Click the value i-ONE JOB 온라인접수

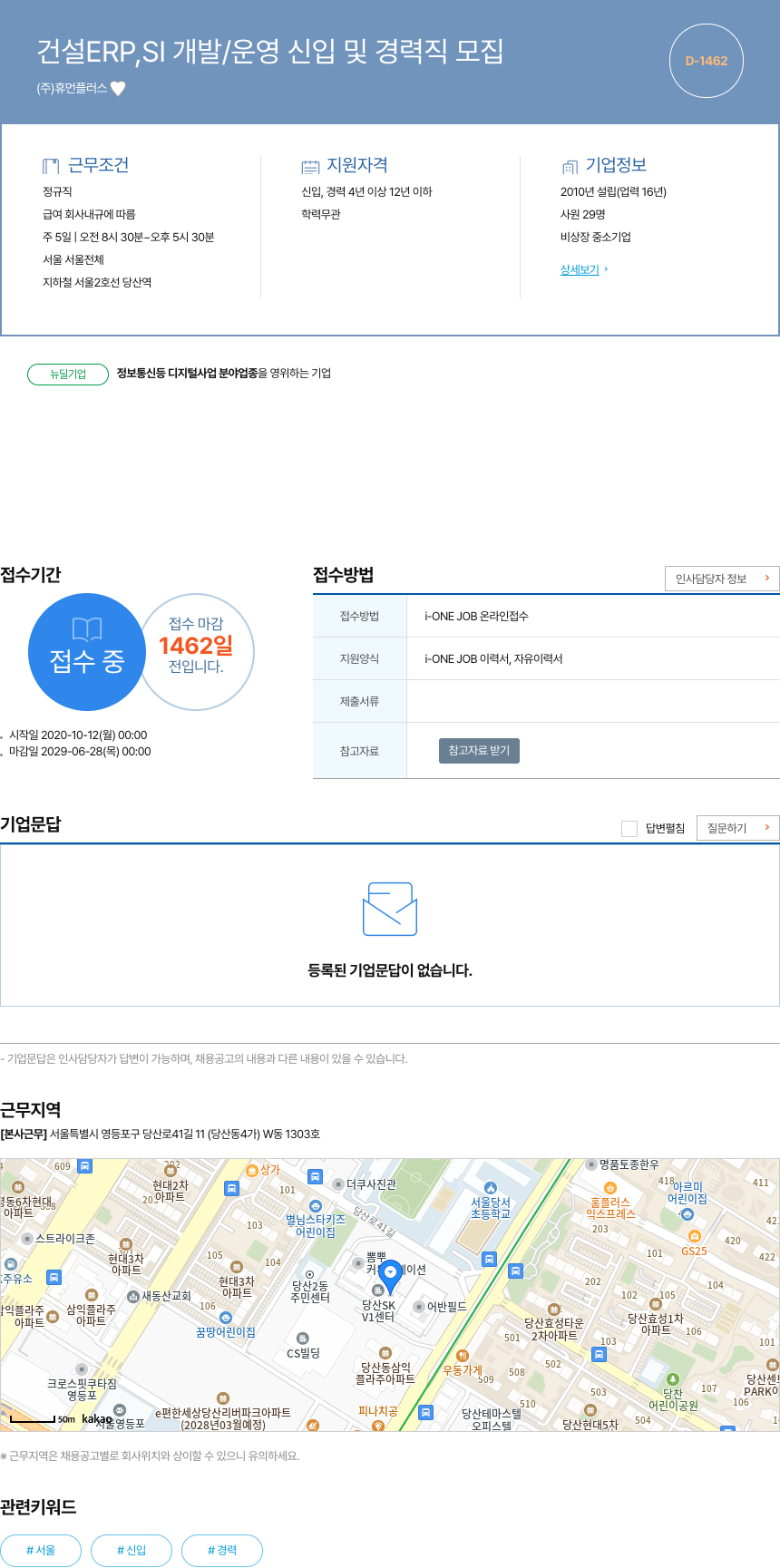(x=476, y=617)
